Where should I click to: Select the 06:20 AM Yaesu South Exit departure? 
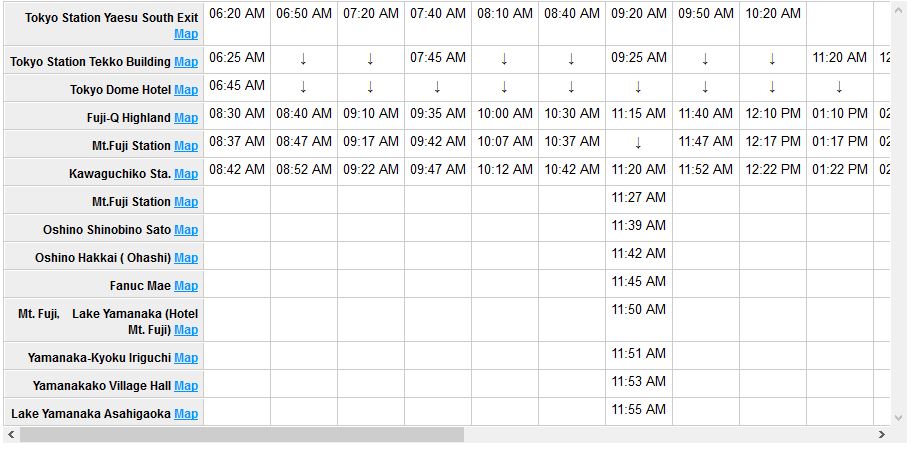click(236, 13)
